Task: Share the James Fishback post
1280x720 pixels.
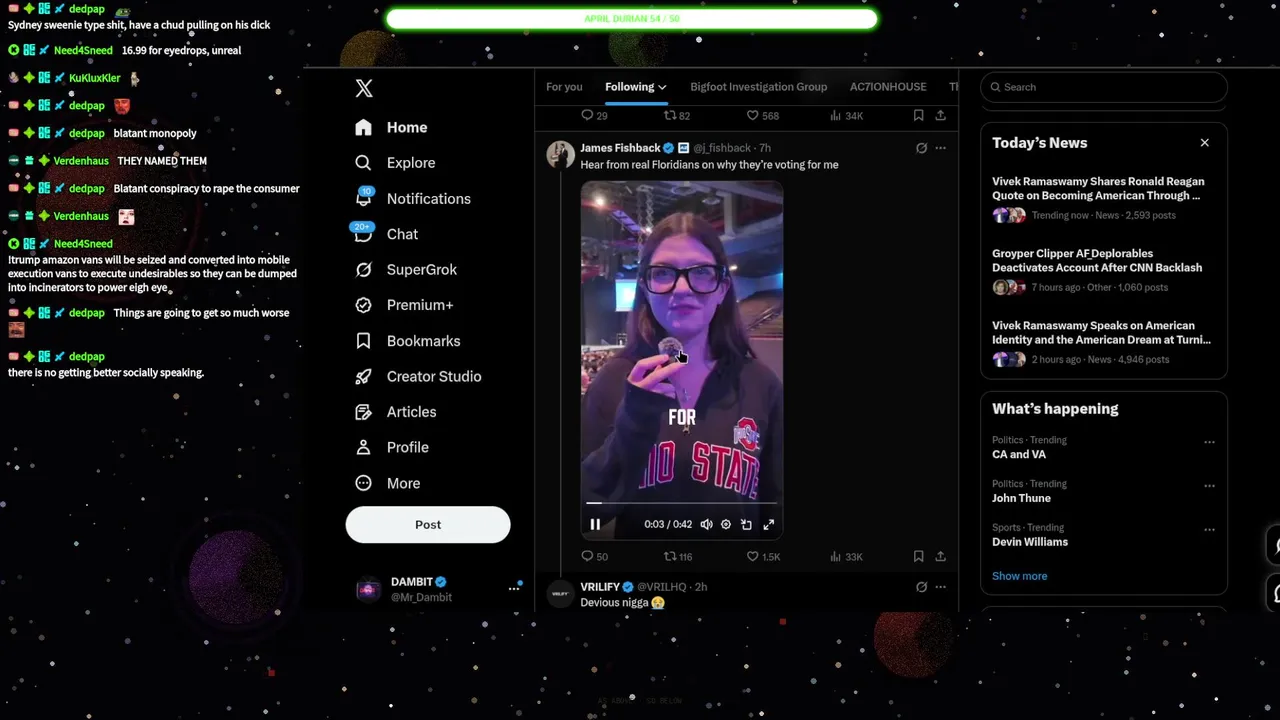Action: pos(940,556)
